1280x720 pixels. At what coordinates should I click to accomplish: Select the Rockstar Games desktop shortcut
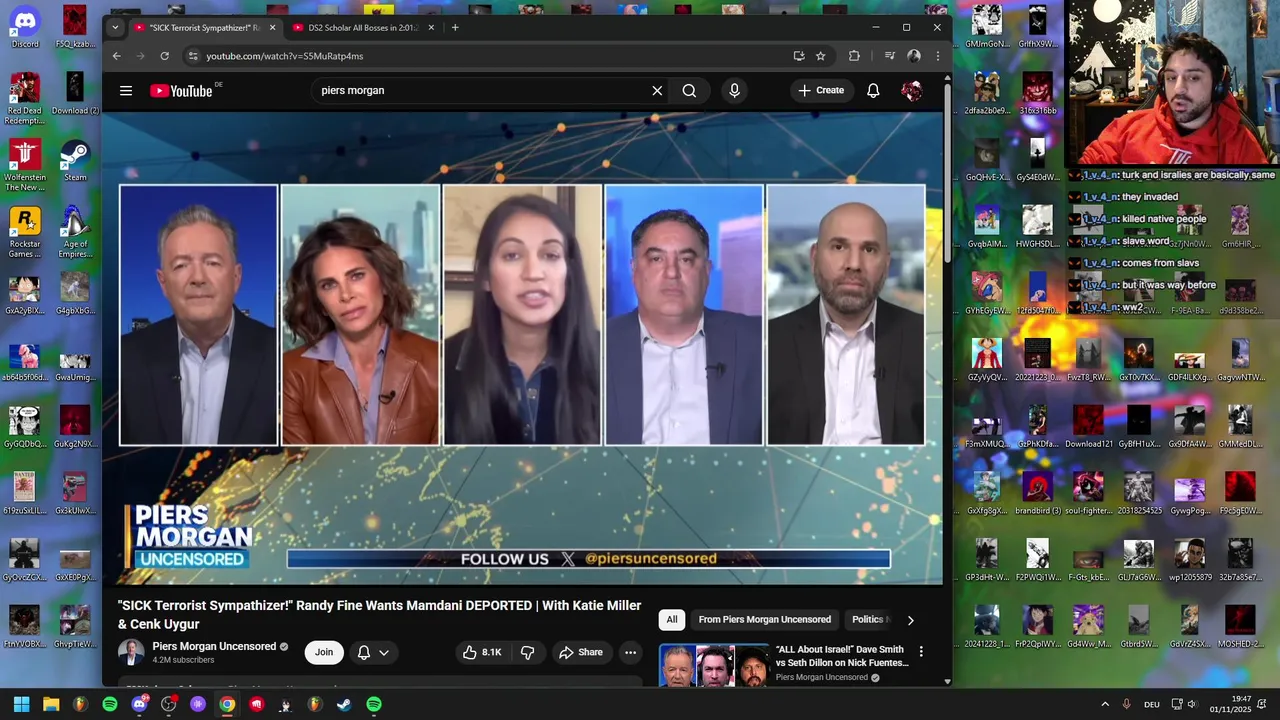[x=25, y=232]
